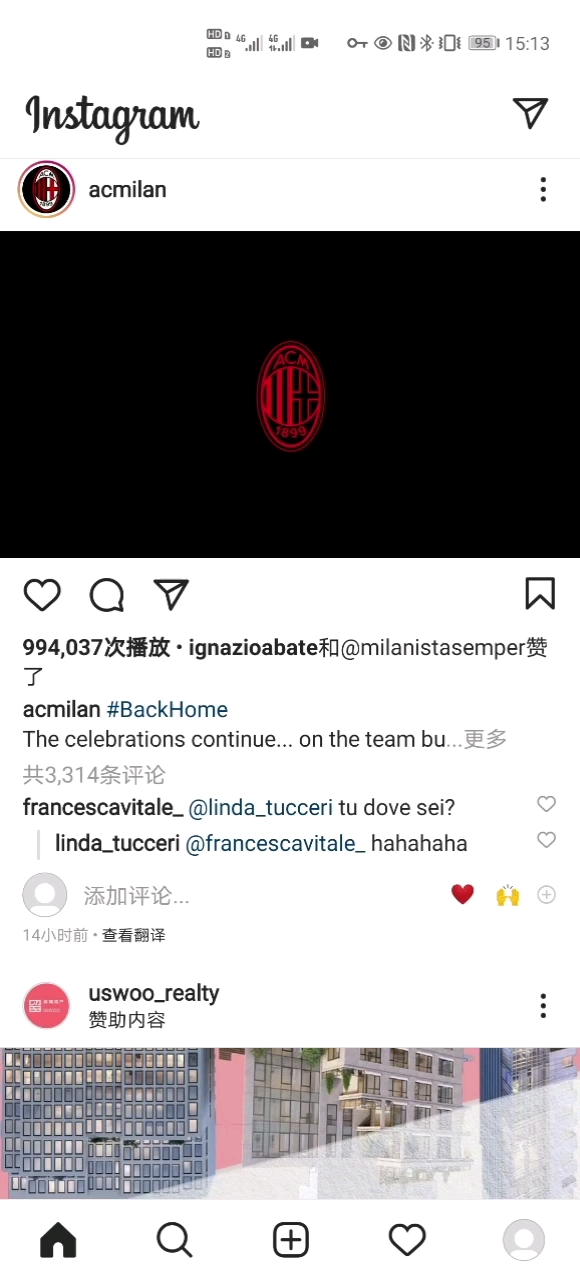Open more emoji plus circle icon
The height and width of the screenshot is (1280, 580).
(x=546, y=894)
